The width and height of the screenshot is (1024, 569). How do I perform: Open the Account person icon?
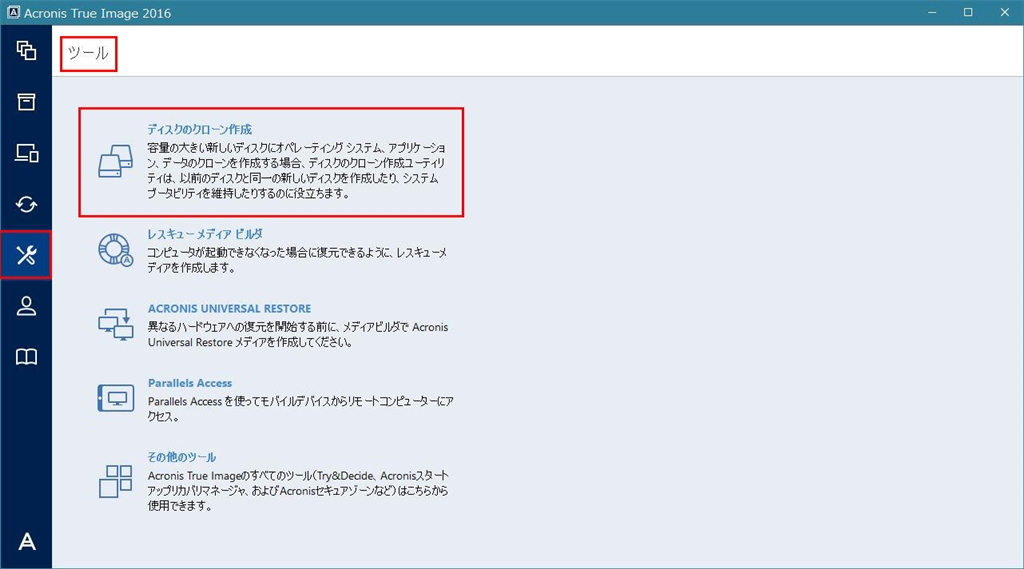click(x=26, y=306)
